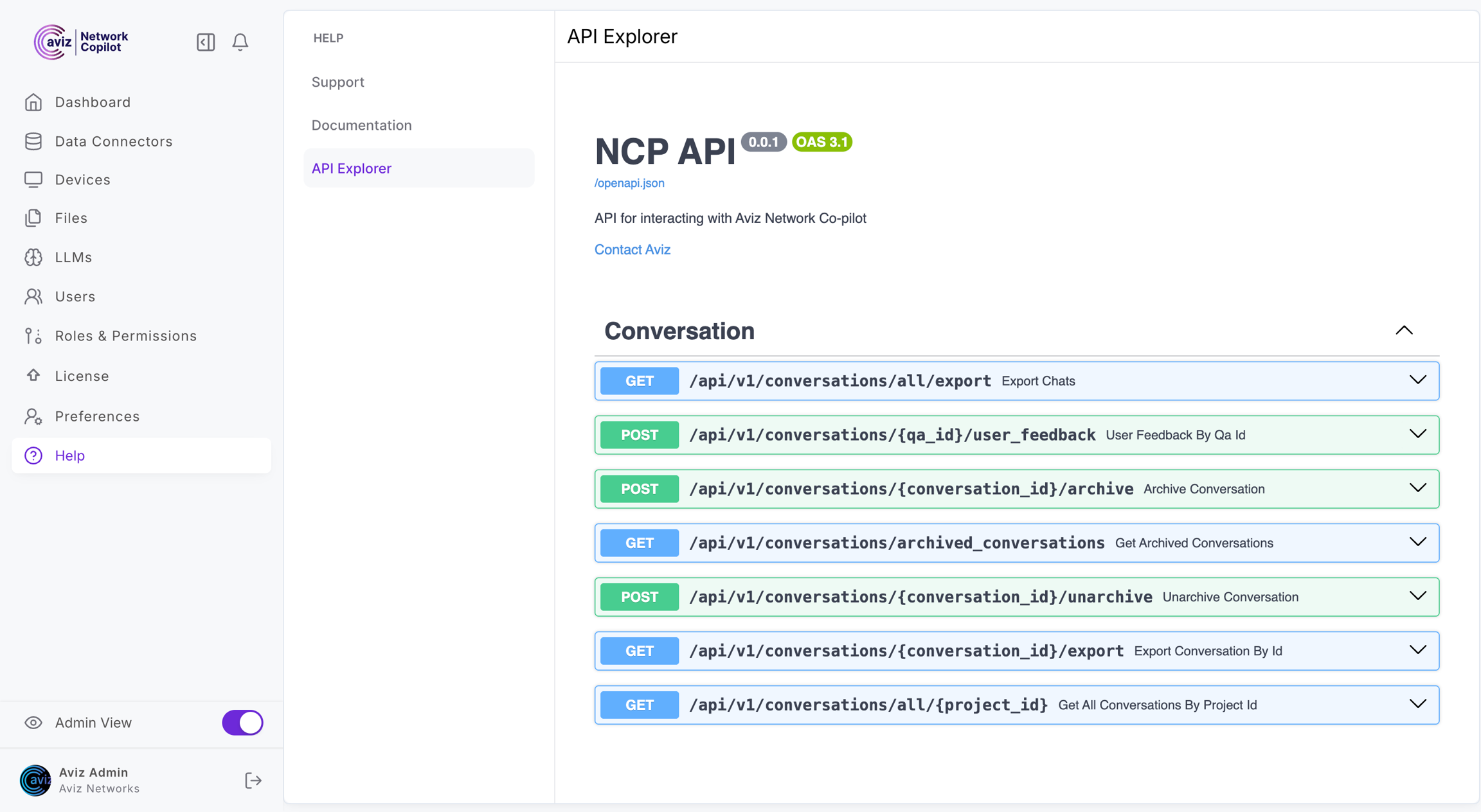Viewport: 1481px width, 812px height.
Task: Click the logout icon beside Aviz Admin
Action: coord(253,781)
